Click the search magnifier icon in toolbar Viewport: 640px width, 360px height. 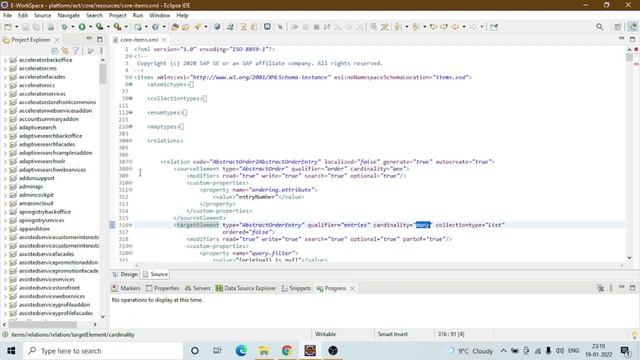(x=600, y=27)
